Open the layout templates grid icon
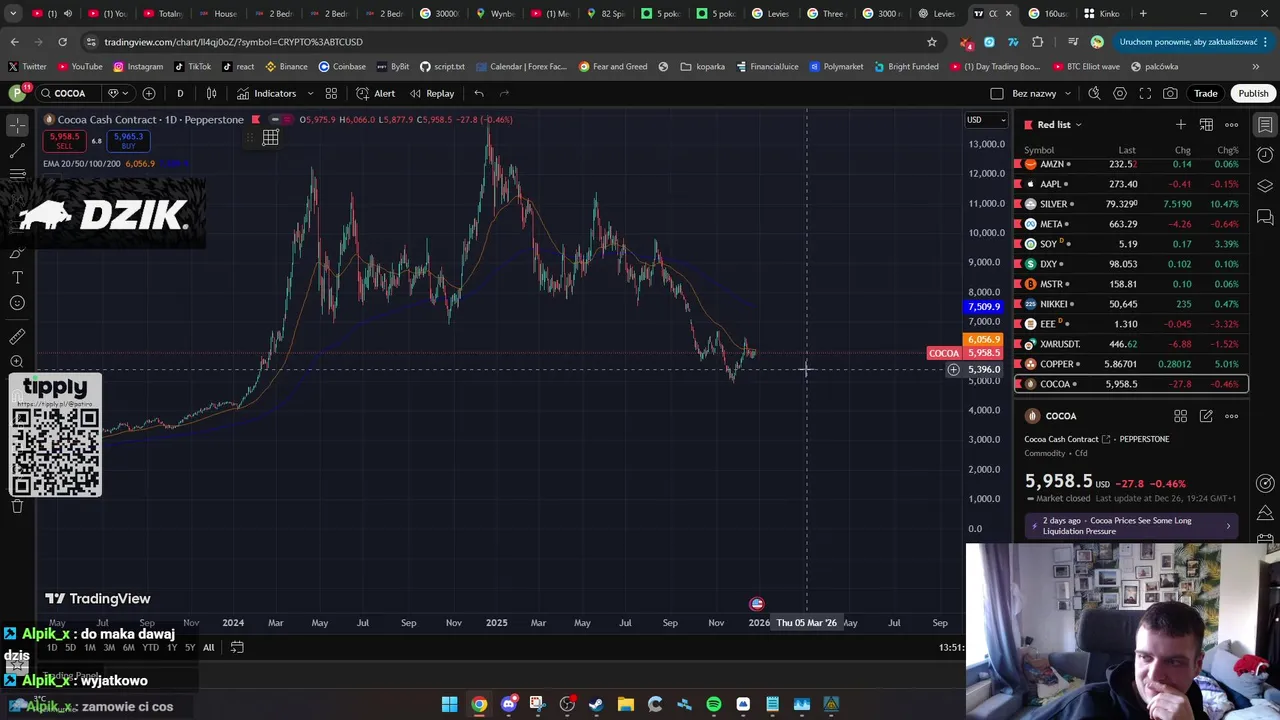1280x720 pixels. click(331, 93)
